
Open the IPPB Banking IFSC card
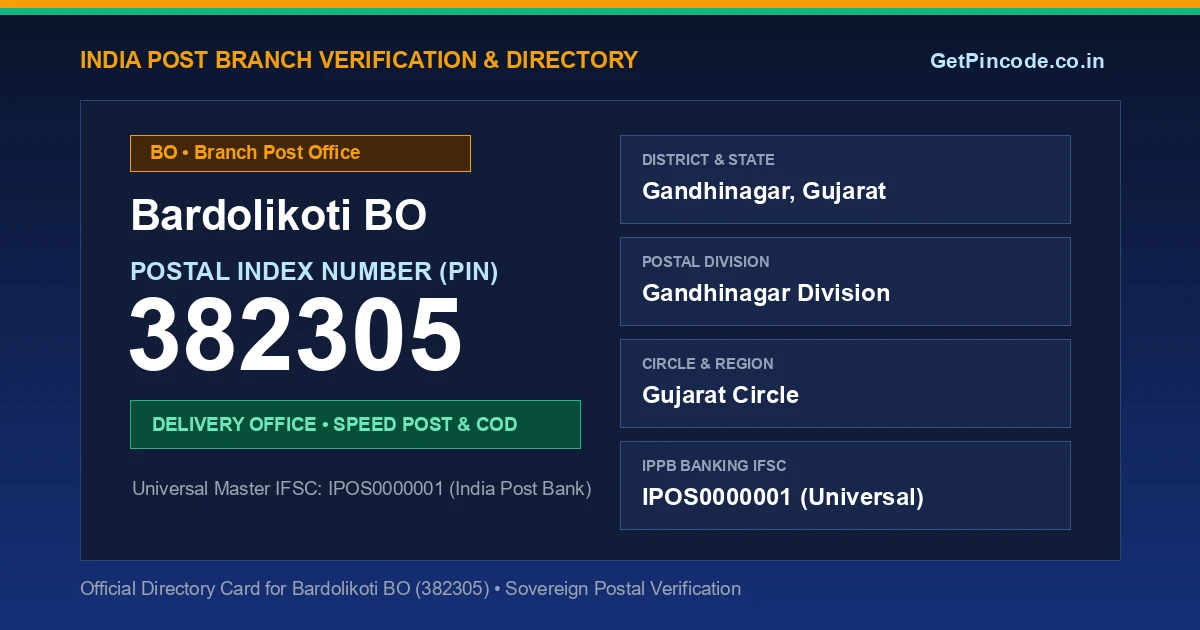tap(845, 485)
